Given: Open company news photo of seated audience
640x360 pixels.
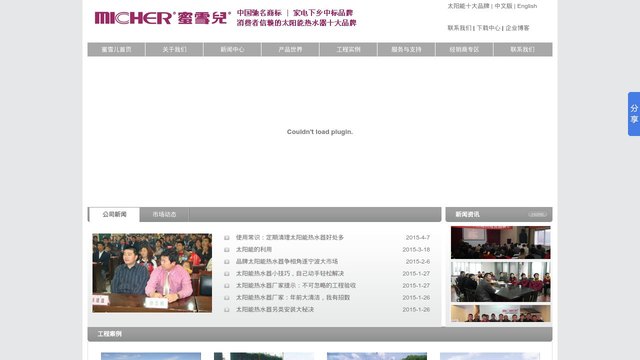Looking at the screenshot, I should 152,273.
